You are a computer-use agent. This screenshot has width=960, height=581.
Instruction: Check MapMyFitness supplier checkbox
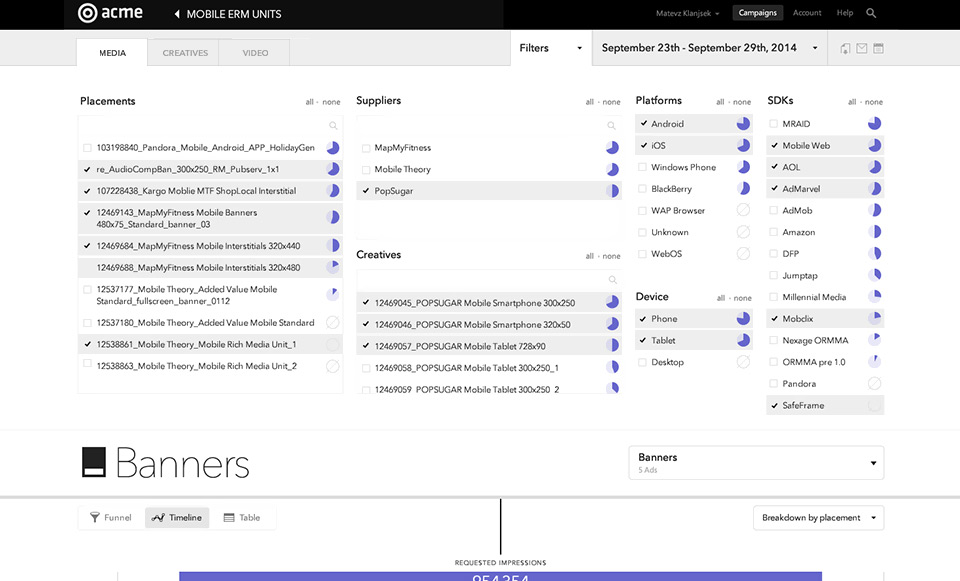366,148
